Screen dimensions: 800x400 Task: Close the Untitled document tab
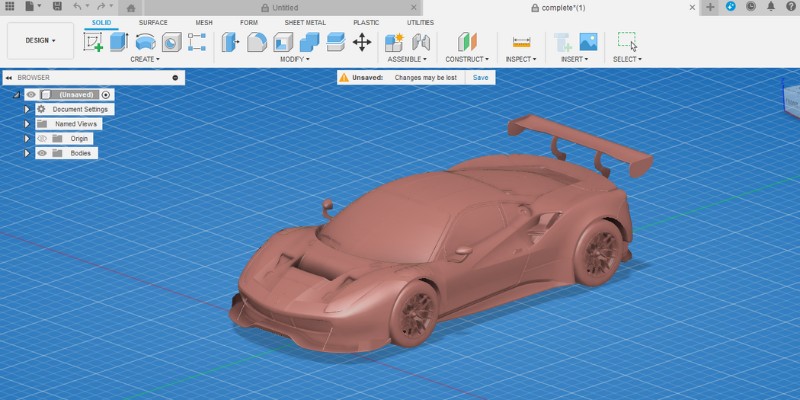pyautogui.click(x=414, y=8)
